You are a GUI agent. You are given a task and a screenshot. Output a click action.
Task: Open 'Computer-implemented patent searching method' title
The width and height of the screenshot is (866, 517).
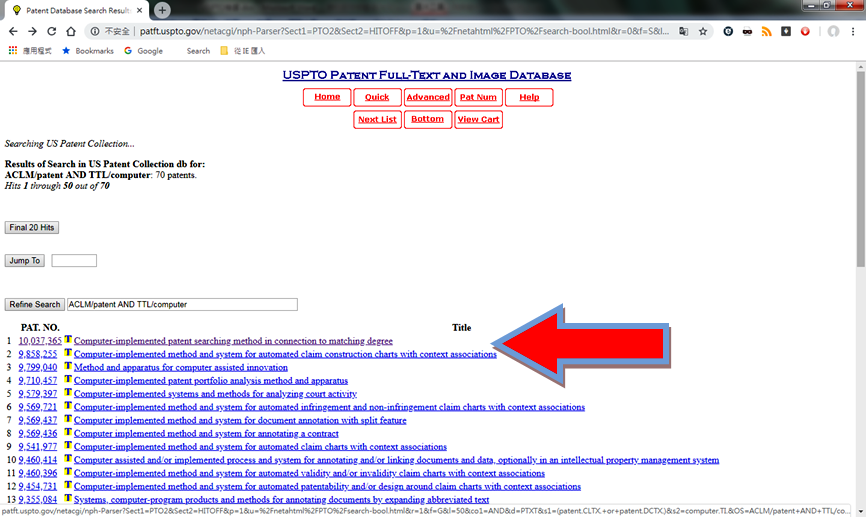pos(233,341)
